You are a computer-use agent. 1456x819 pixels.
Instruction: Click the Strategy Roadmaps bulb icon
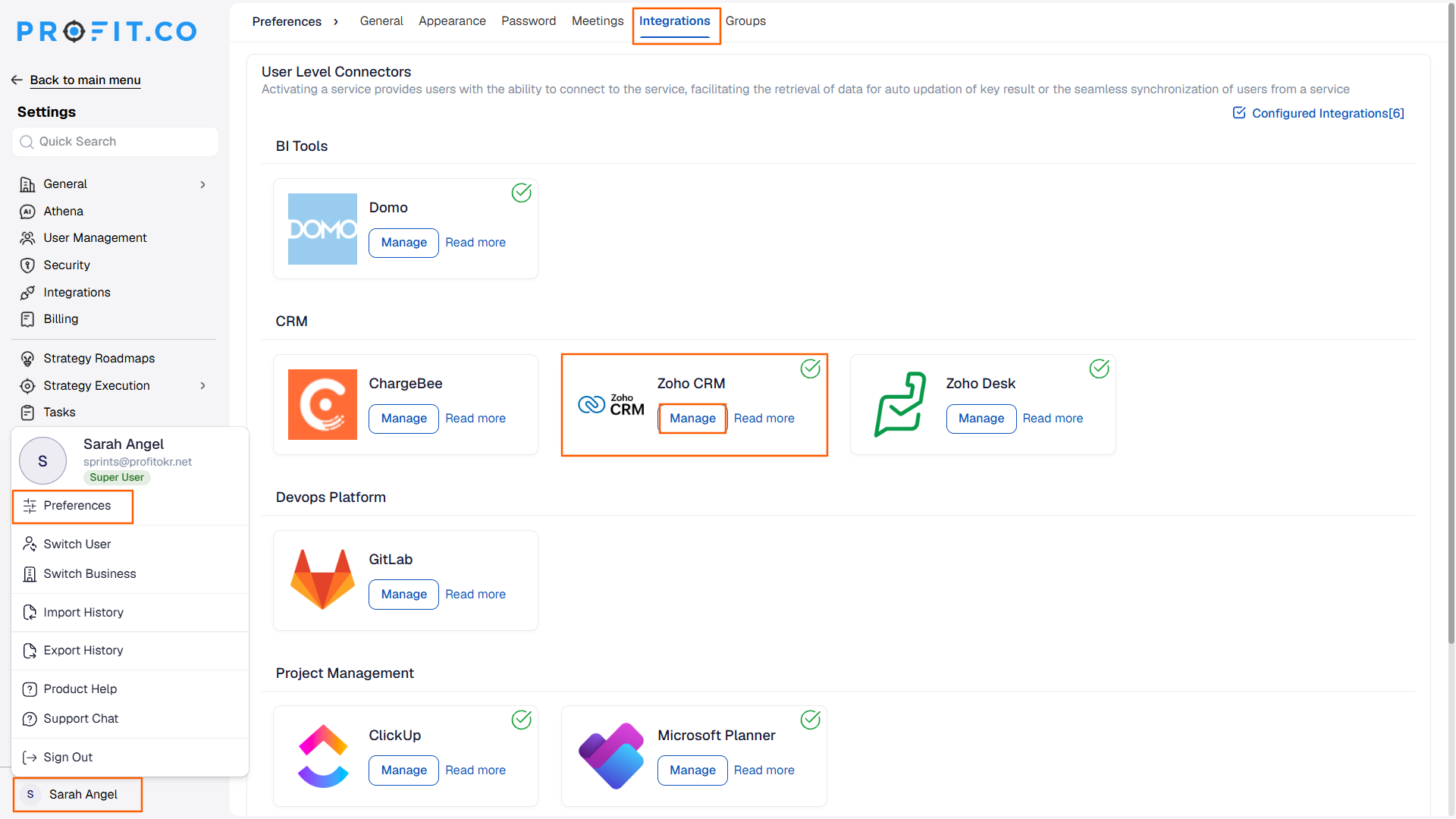point(27,359)
